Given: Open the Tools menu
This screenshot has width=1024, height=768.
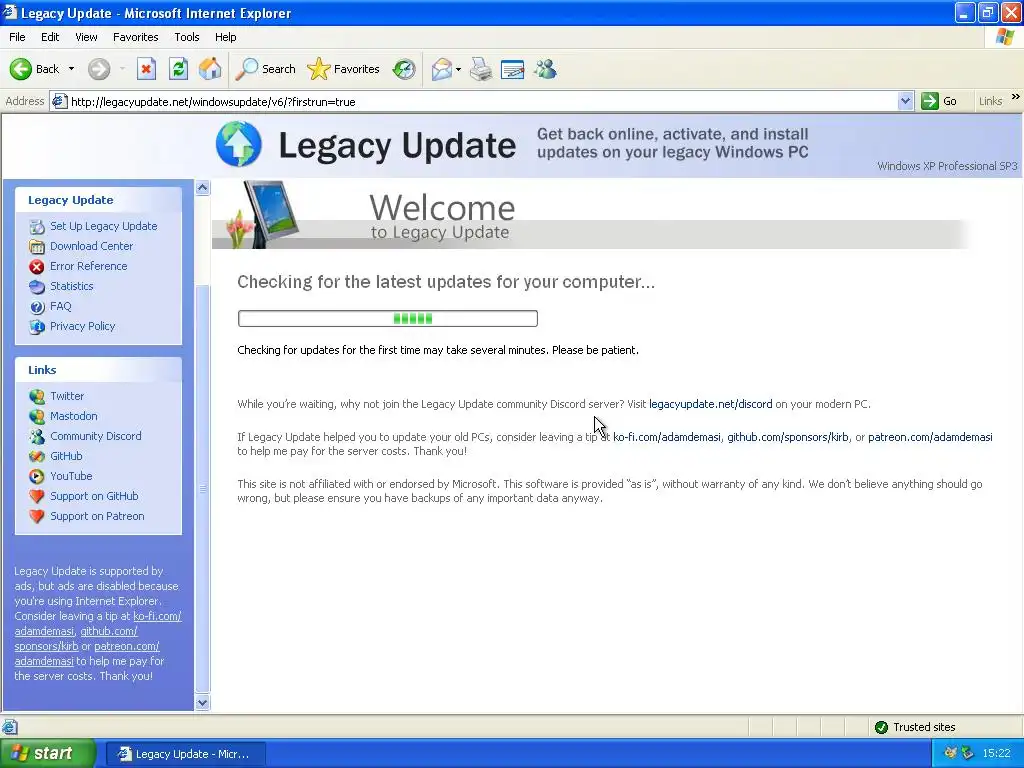Looking at the screenshot, I should coord(187,37).
